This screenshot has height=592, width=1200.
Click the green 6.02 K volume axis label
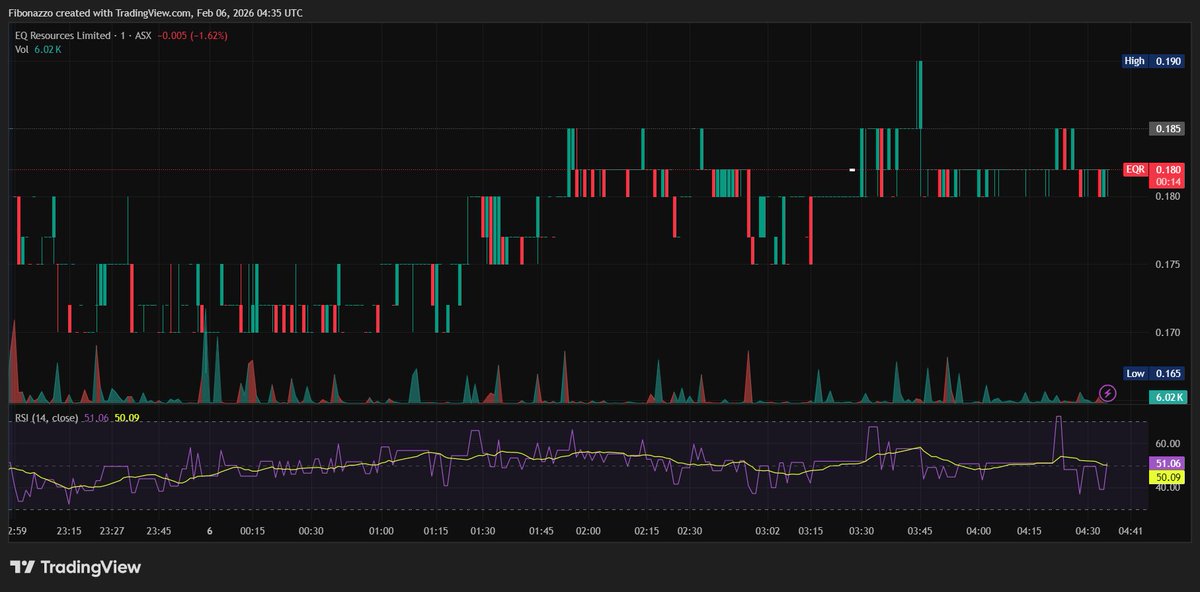pos(1167,397)
